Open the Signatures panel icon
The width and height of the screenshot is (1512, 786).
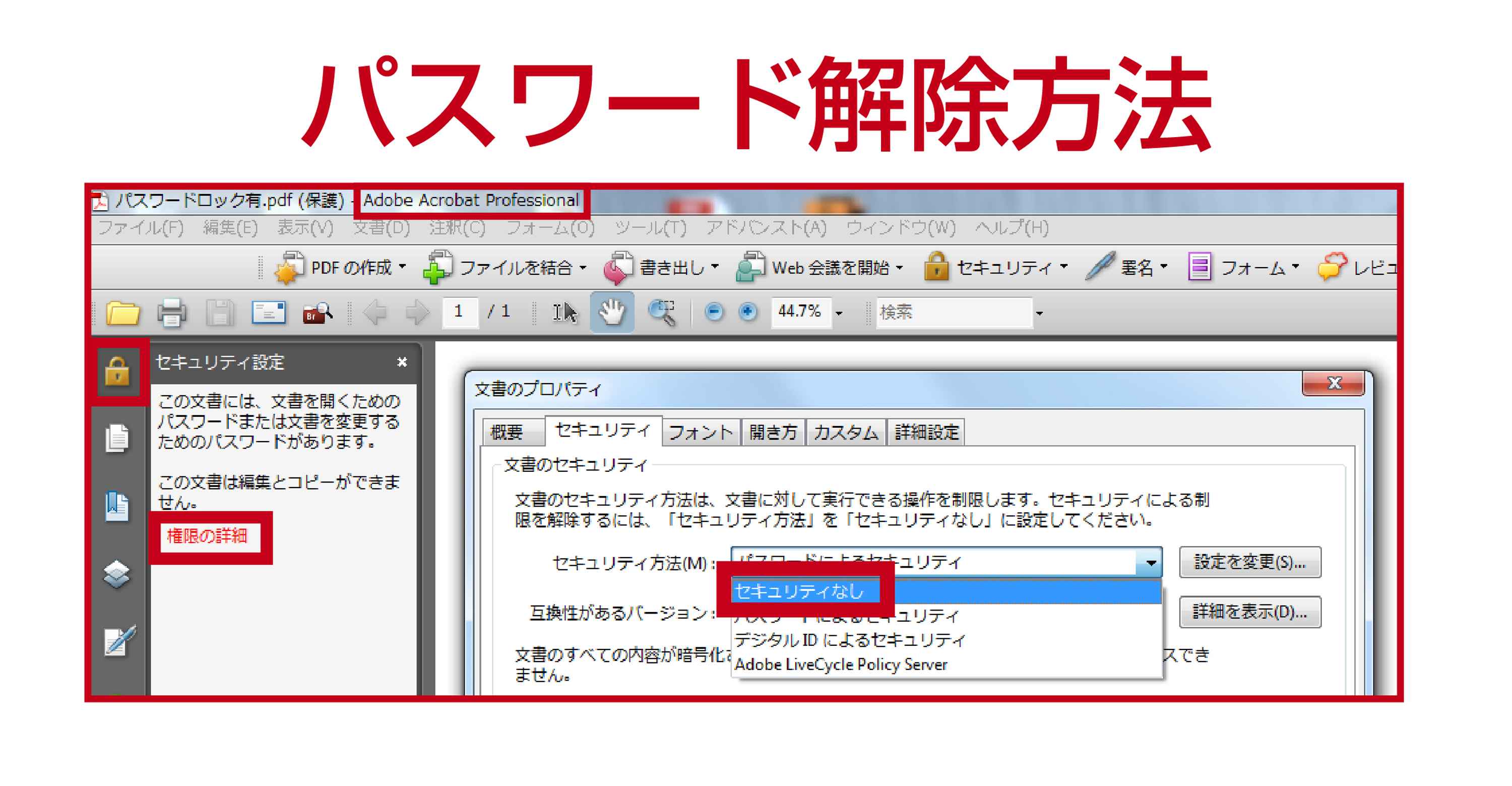tap(120, 640)
